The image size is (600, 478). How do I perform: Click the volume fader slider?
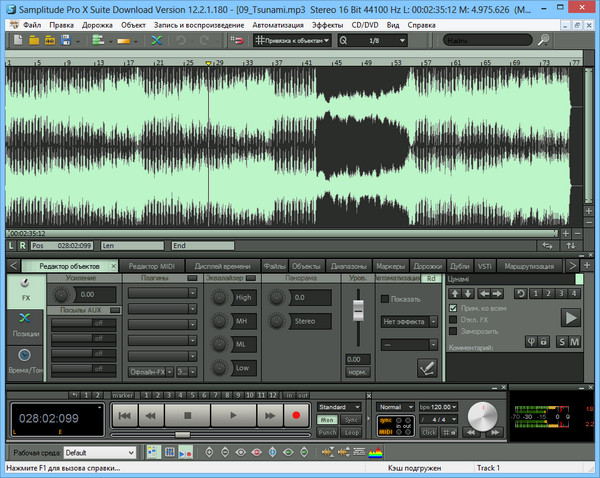click(355, 312)
